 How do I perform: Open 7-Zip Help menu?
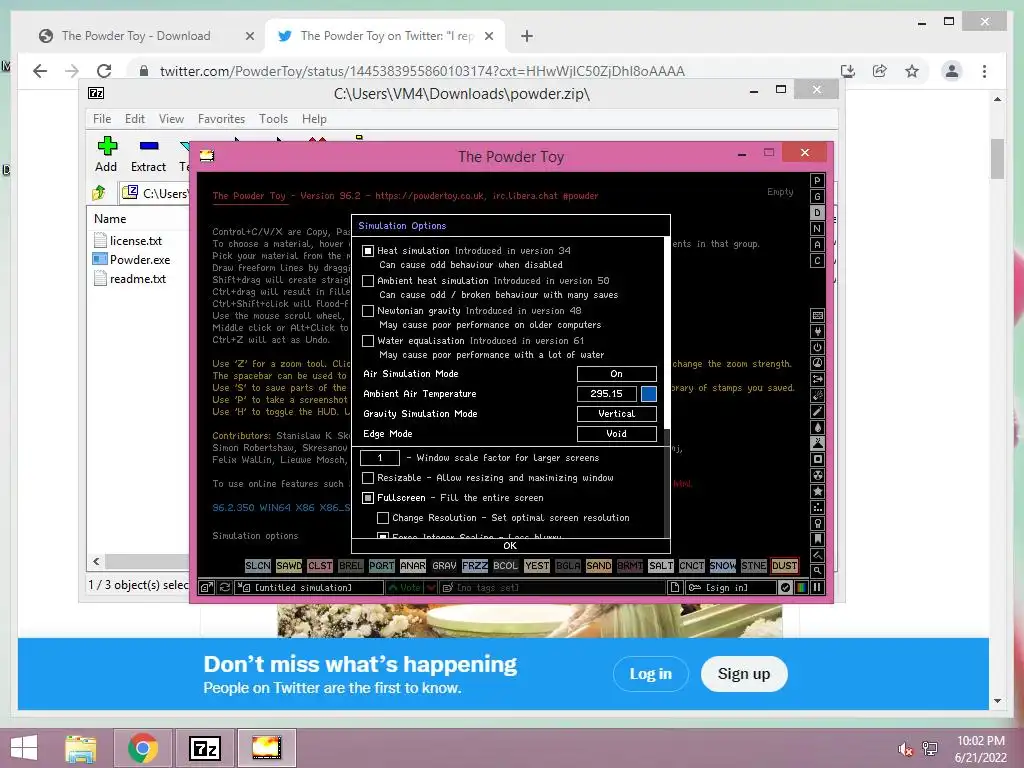[x=314, y=119]
